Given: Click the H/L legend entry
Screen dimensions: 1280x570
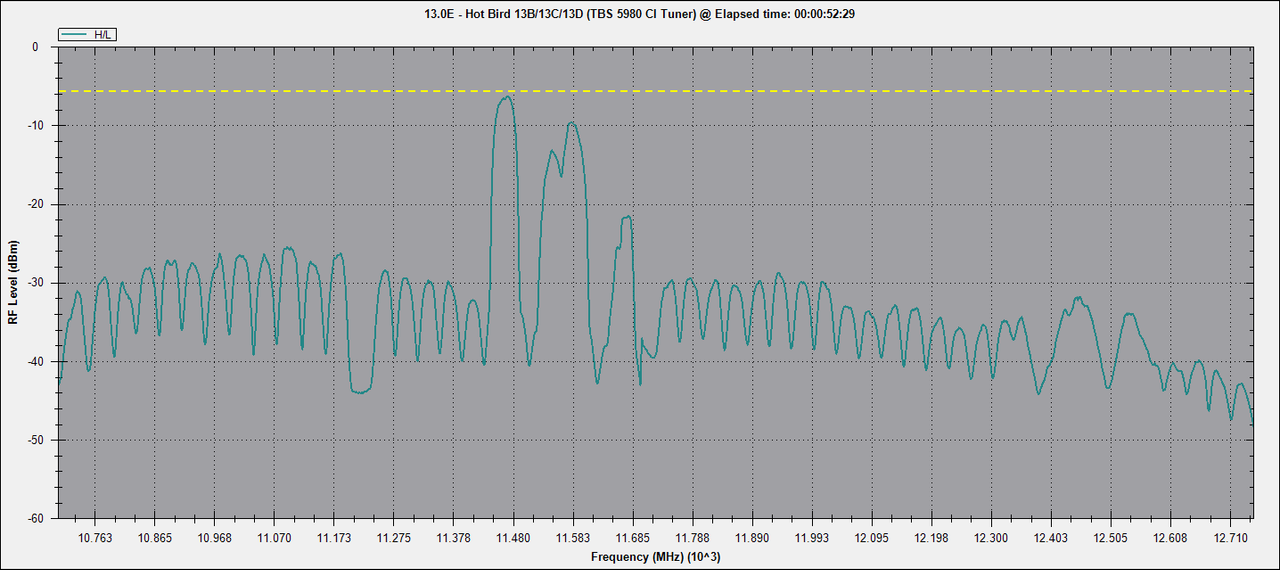Looking at the screenshot, I should point(89,34).
